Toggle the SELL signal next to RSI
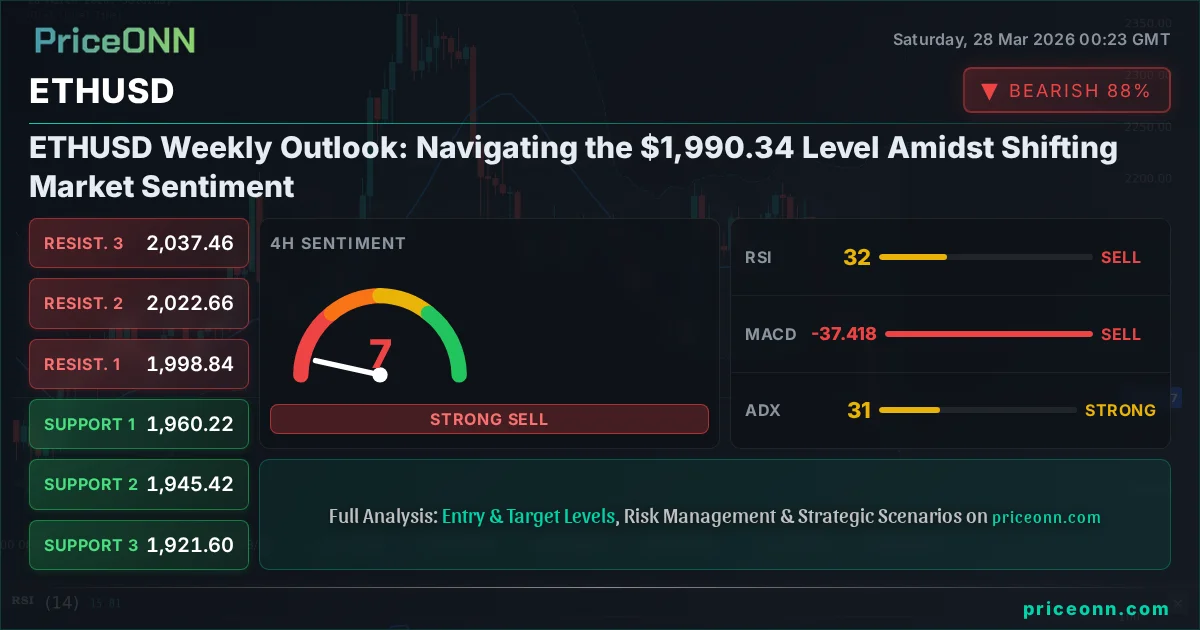Viewport: 1200px width, 630px height. click(1121, 257)
